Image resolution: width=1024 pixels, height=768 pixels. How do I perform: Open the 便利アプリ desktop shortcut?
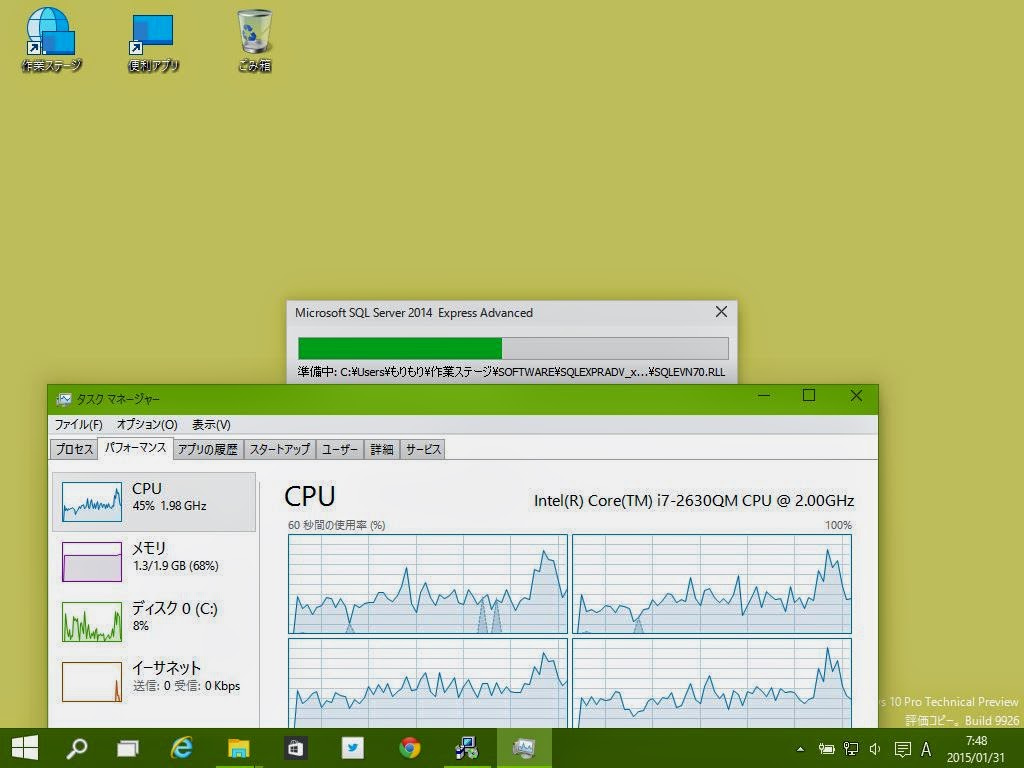(153, 42)
